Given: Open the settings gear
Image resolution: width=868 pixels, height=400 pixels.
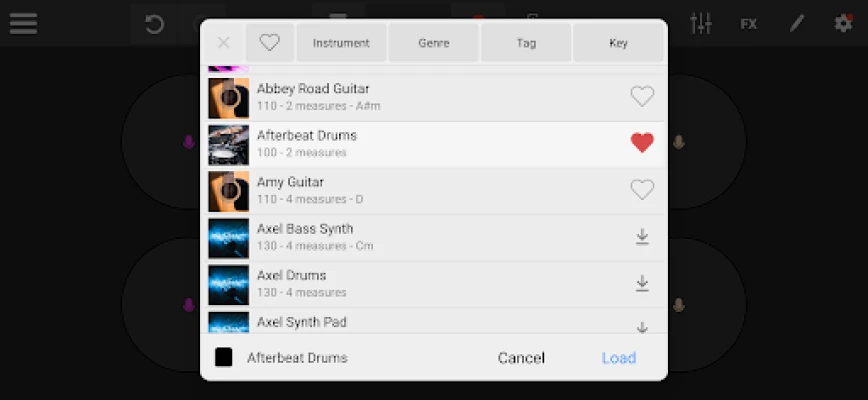Looking at the screenshot, I should click(843, 23).
